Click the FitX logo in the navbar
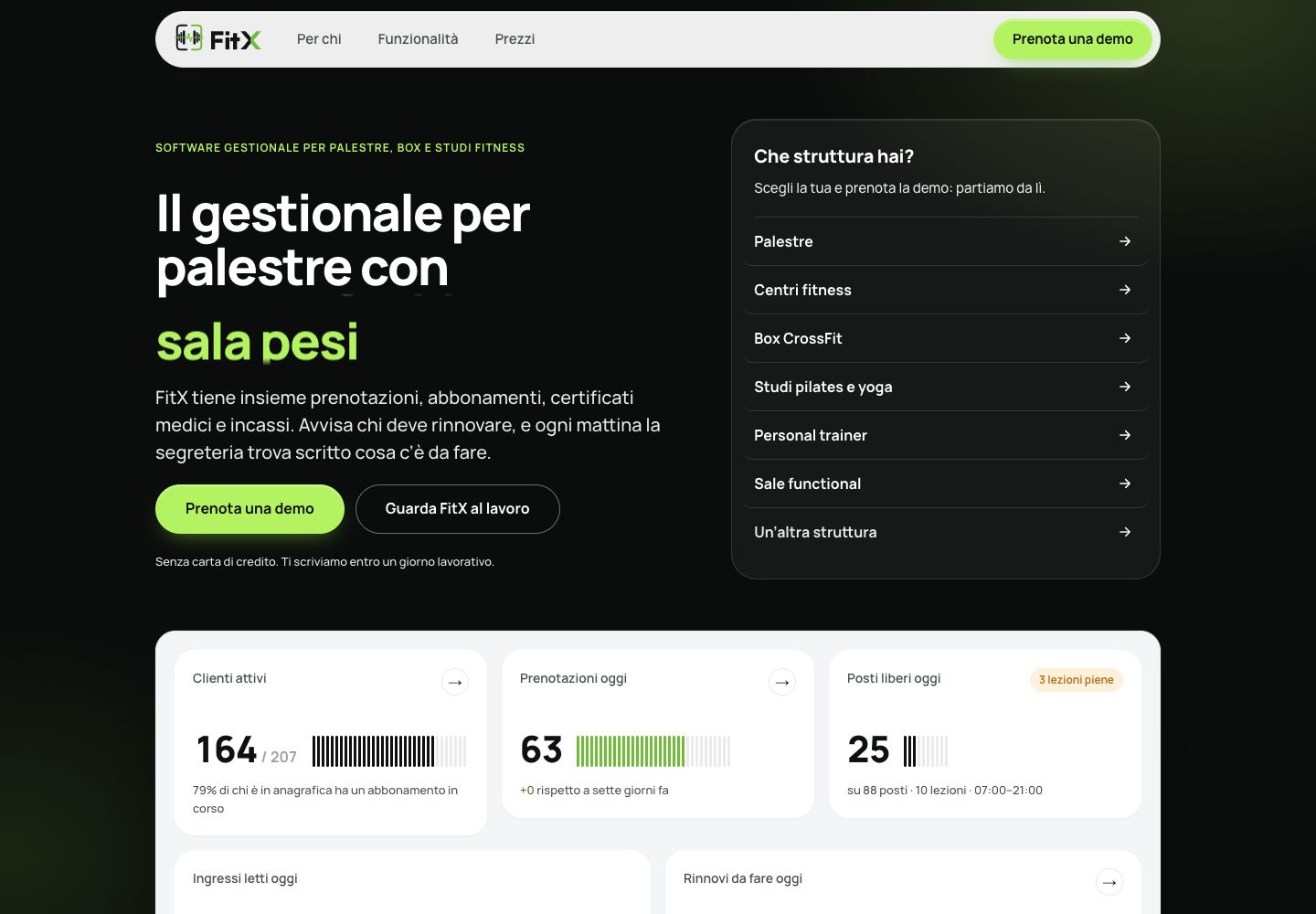Viewport: 1316px width, 914px height. (218, 38)
